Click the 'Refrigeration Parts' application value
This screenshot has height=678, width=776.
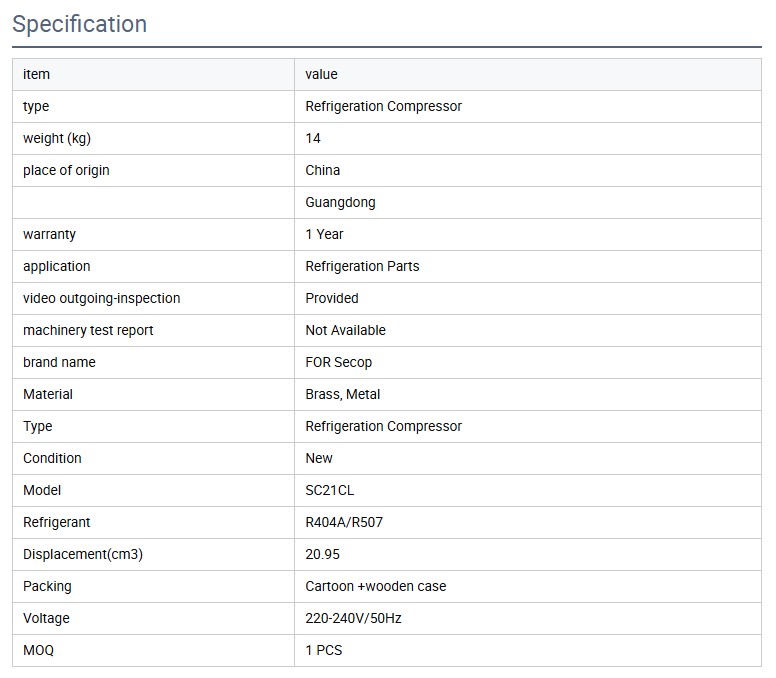[x=362, y=266]
